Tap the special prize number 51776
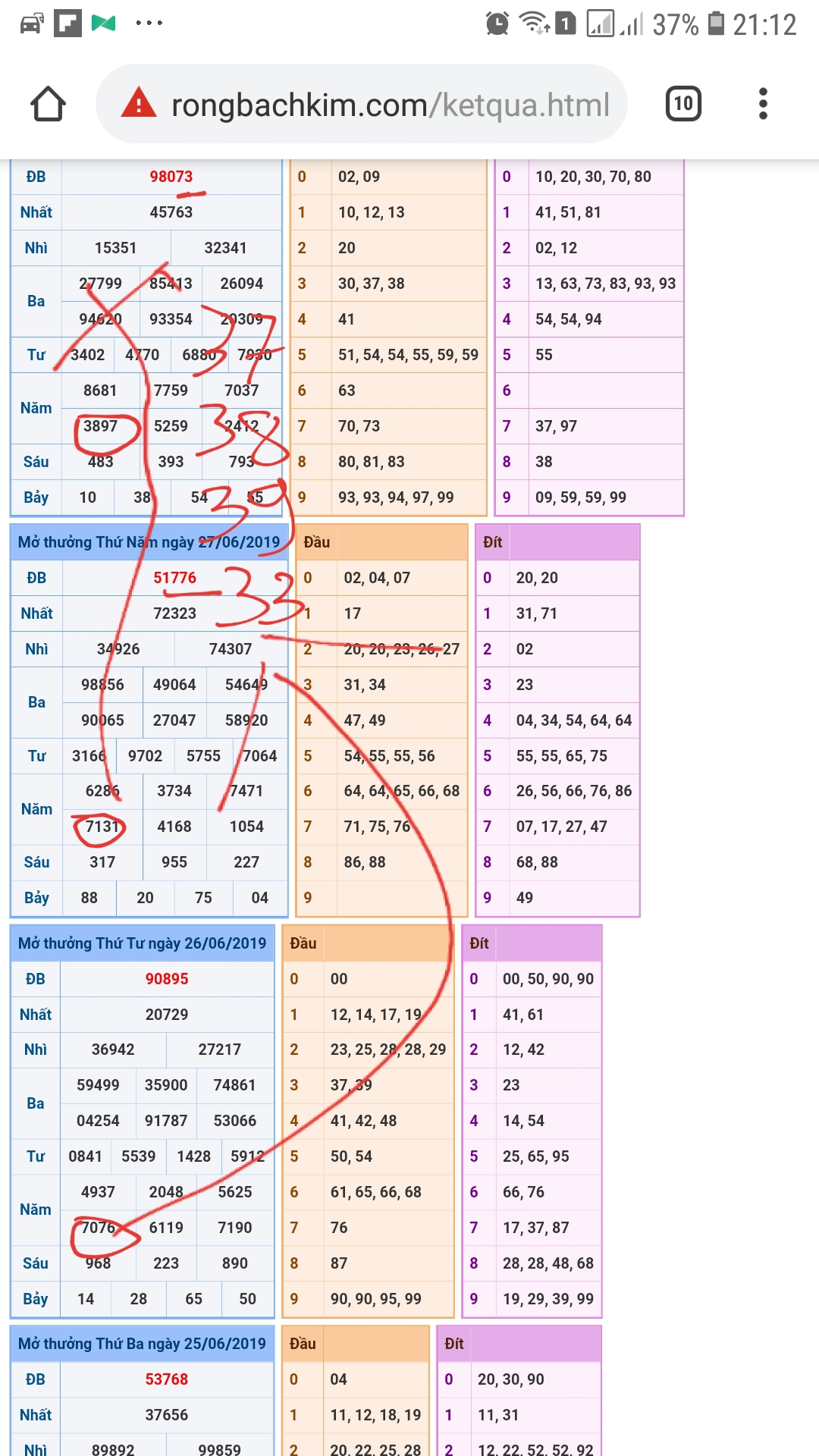Viewport: 819px width, 1456px height. (x=174, y=578)
